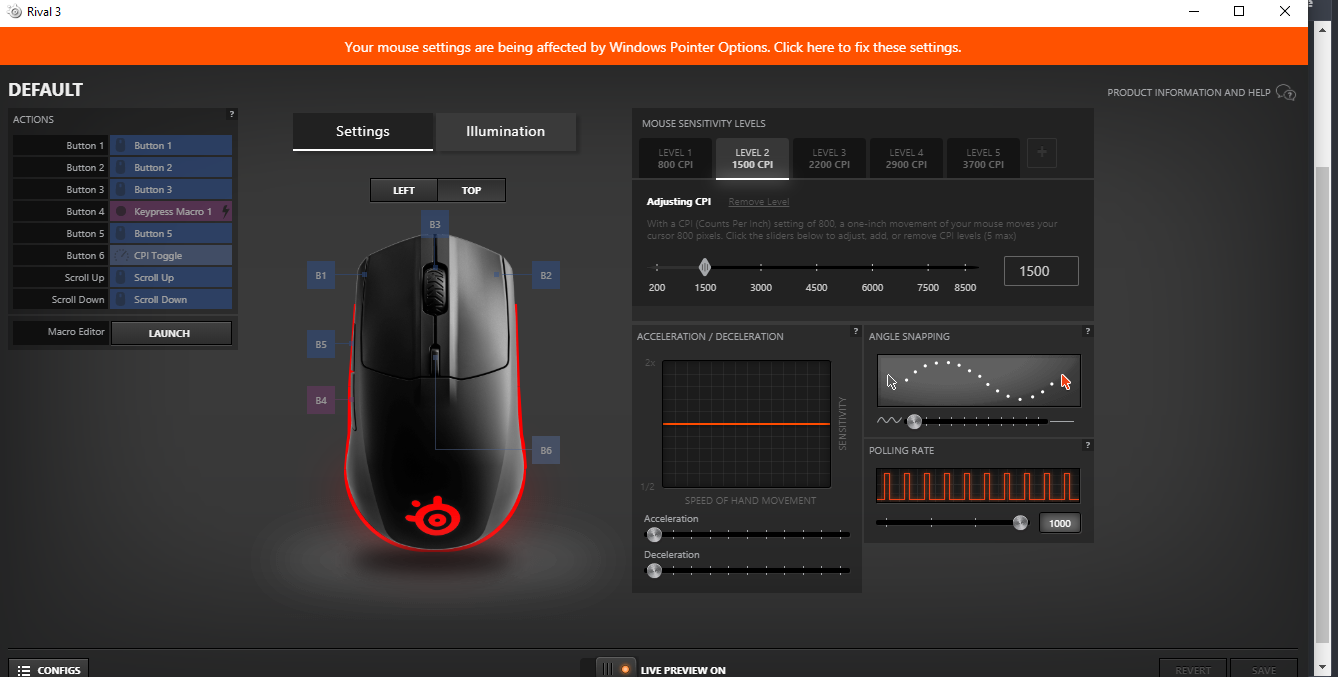Select Level 4 2900 CPI tab
The width and height of the screenshot is (1338, 677).
point(906,158)
